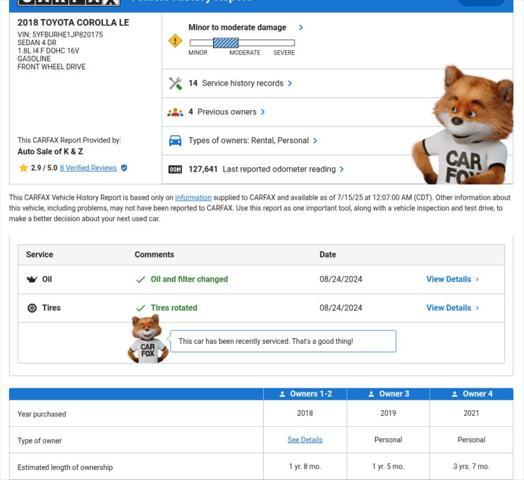Click the previous owners people icon
The height and width of the screenshot is (480, 524).
pyautogui.click(x=175, y=112)
